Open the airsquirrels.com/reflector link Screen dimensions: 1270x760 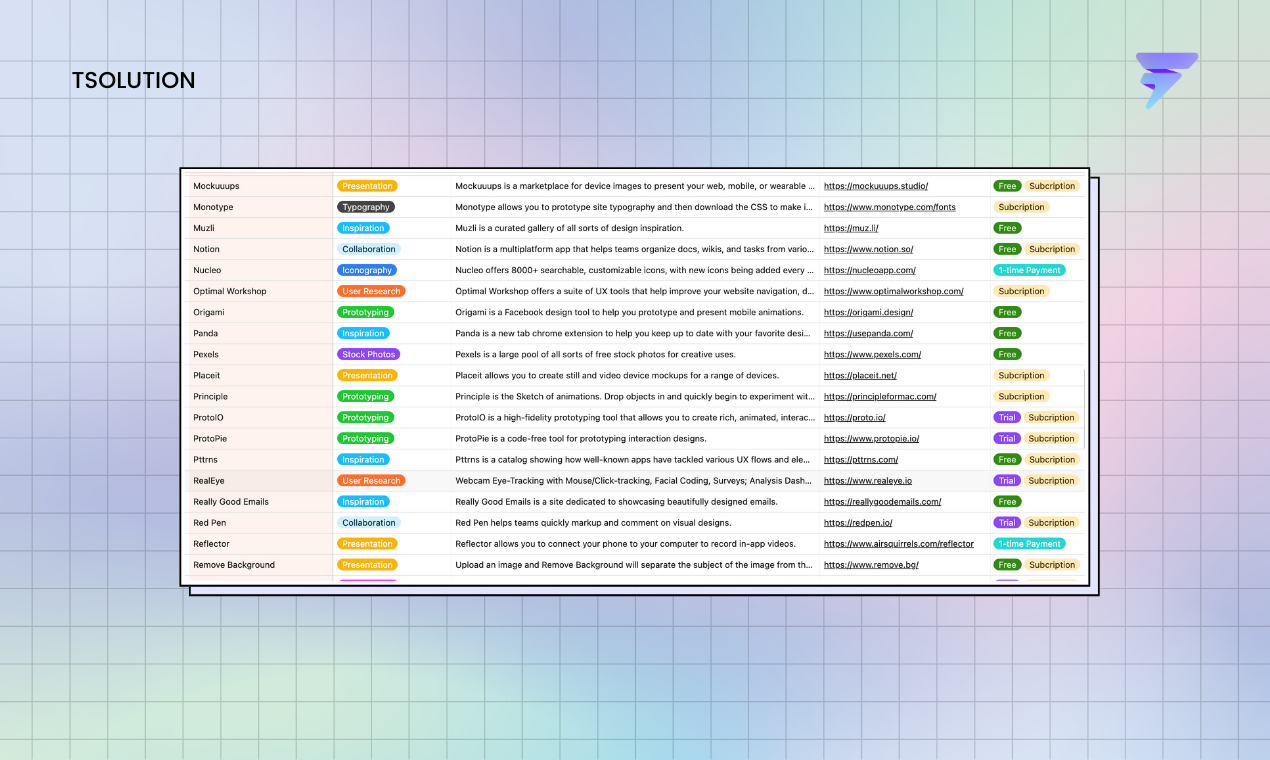(899, 543)
